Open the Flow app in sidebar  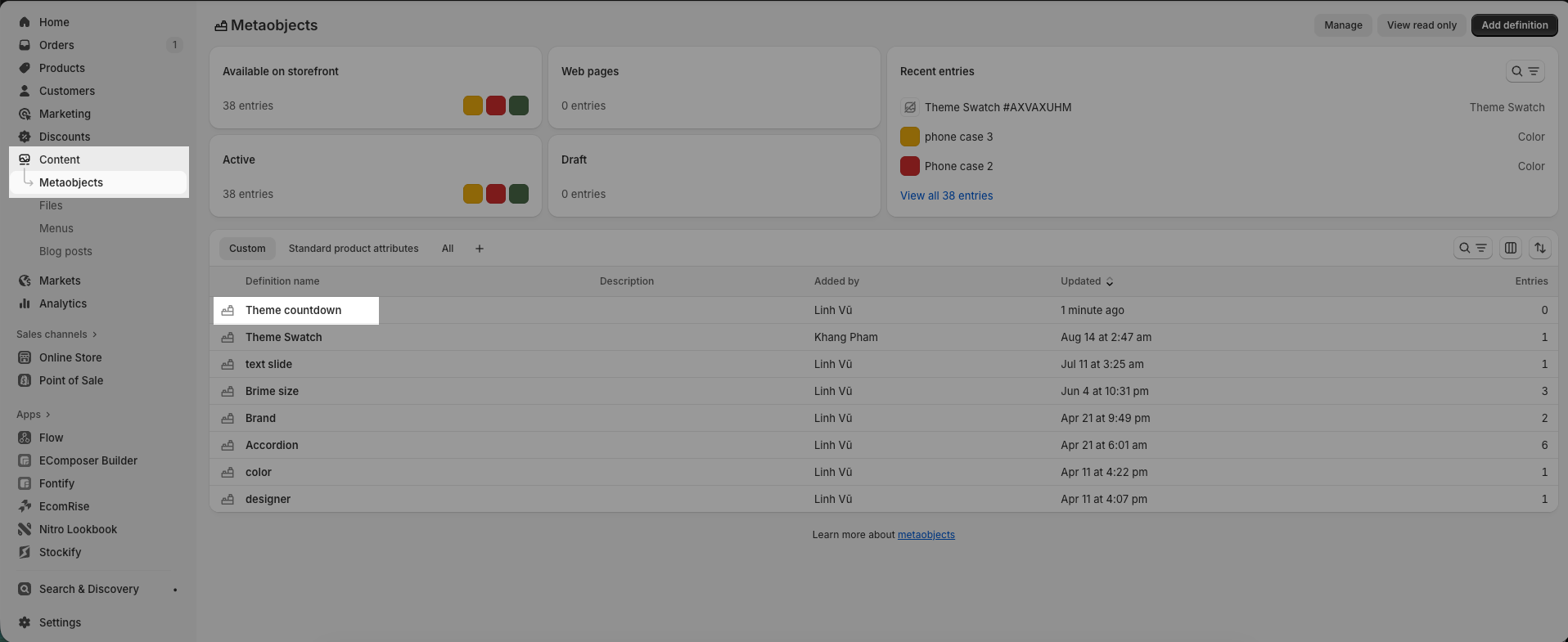point(51,438)
